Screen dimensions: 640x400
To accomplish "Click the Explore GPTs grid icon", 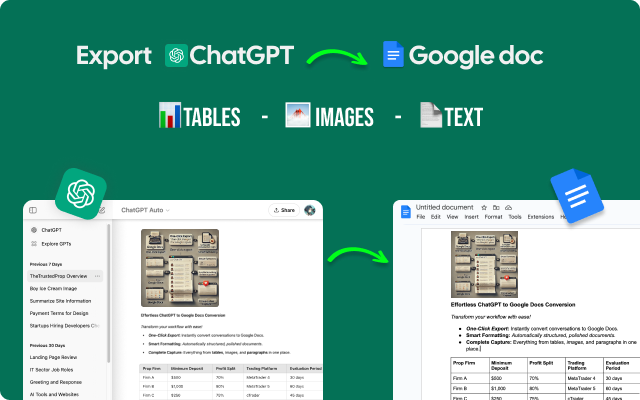I will [x=34, y=244].
